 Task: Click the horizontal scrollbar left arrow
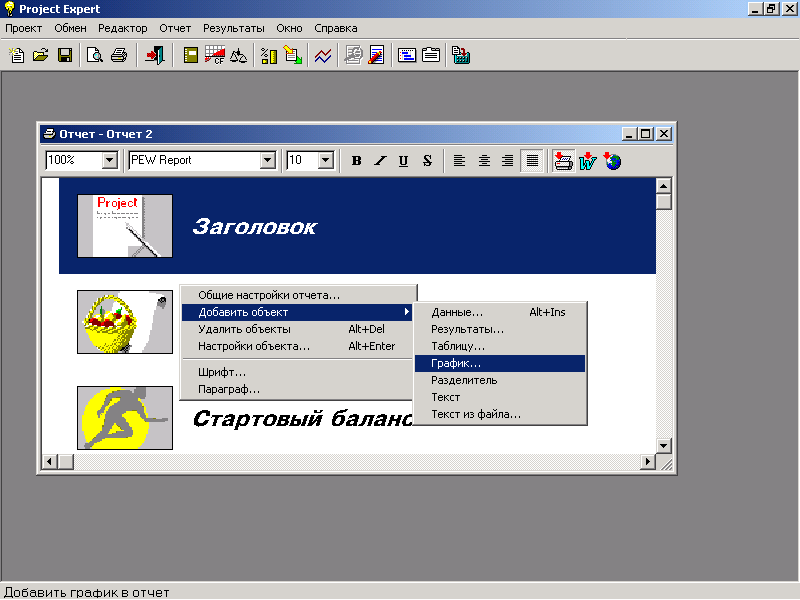coord(49,462)
